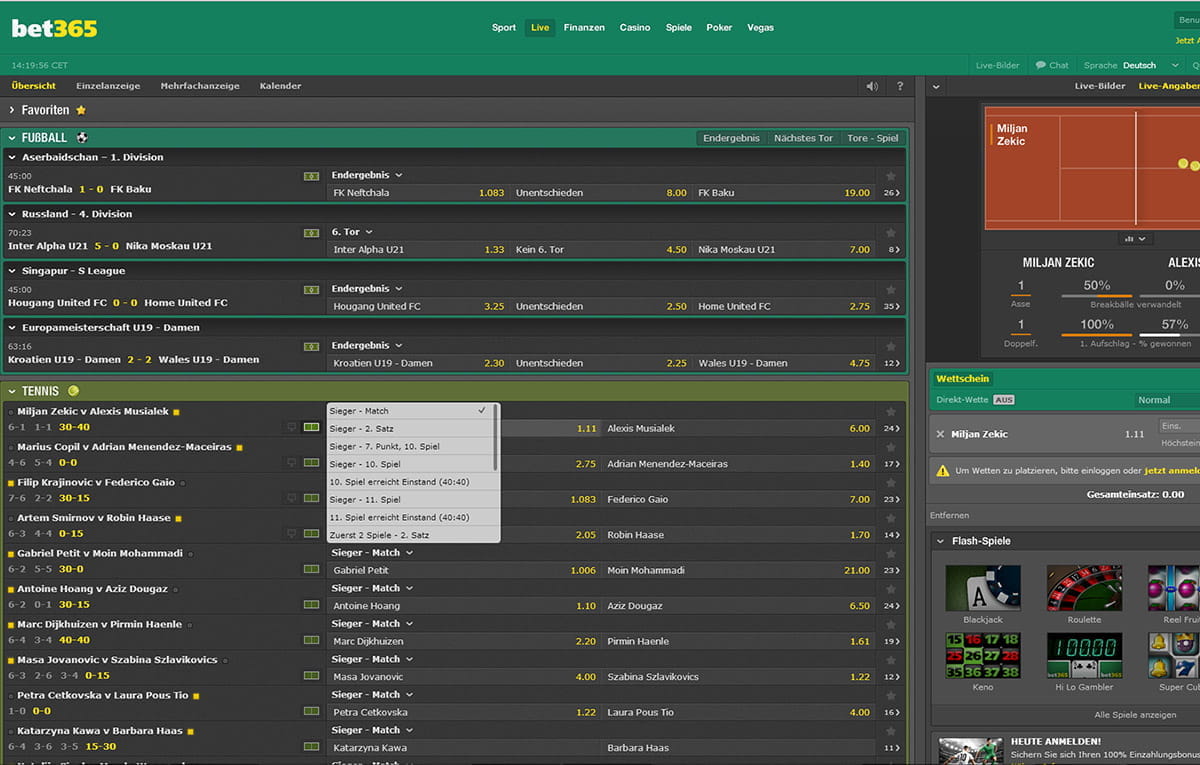The image size is (1200, 765).
Task: Open court view for Marius Copil match
Action: click(311, 463)
